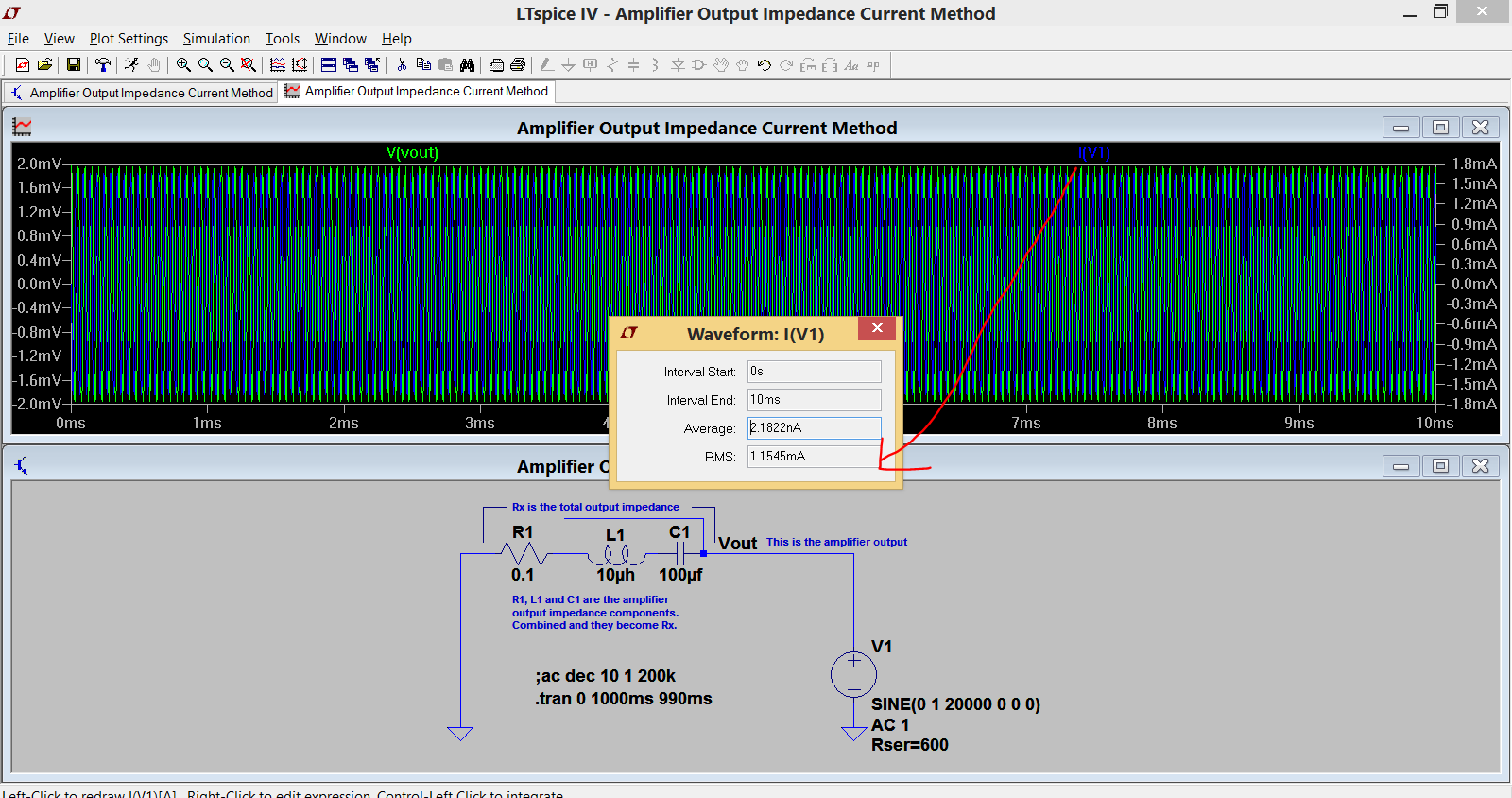Click the Control Panel hammer icon
This screenshot has height=798, width=1512.
102,64
